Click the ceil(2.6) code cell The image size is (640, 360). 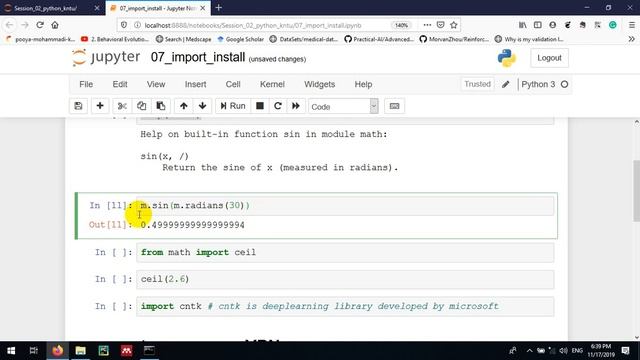click(x=345, y=279)
